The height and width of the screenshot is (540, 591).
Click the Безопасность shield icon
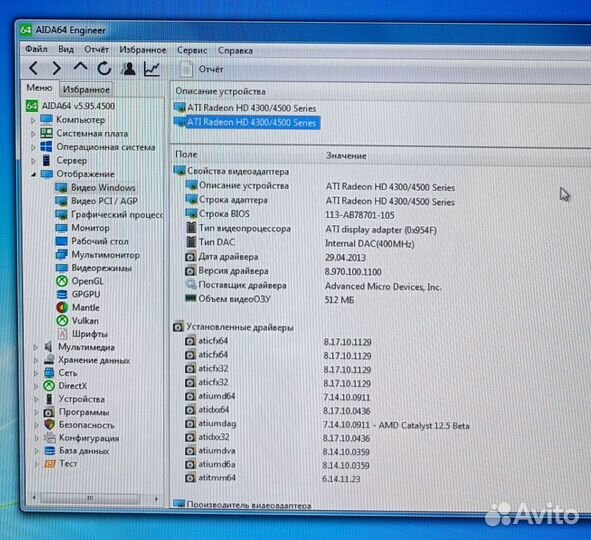(49, 425)
